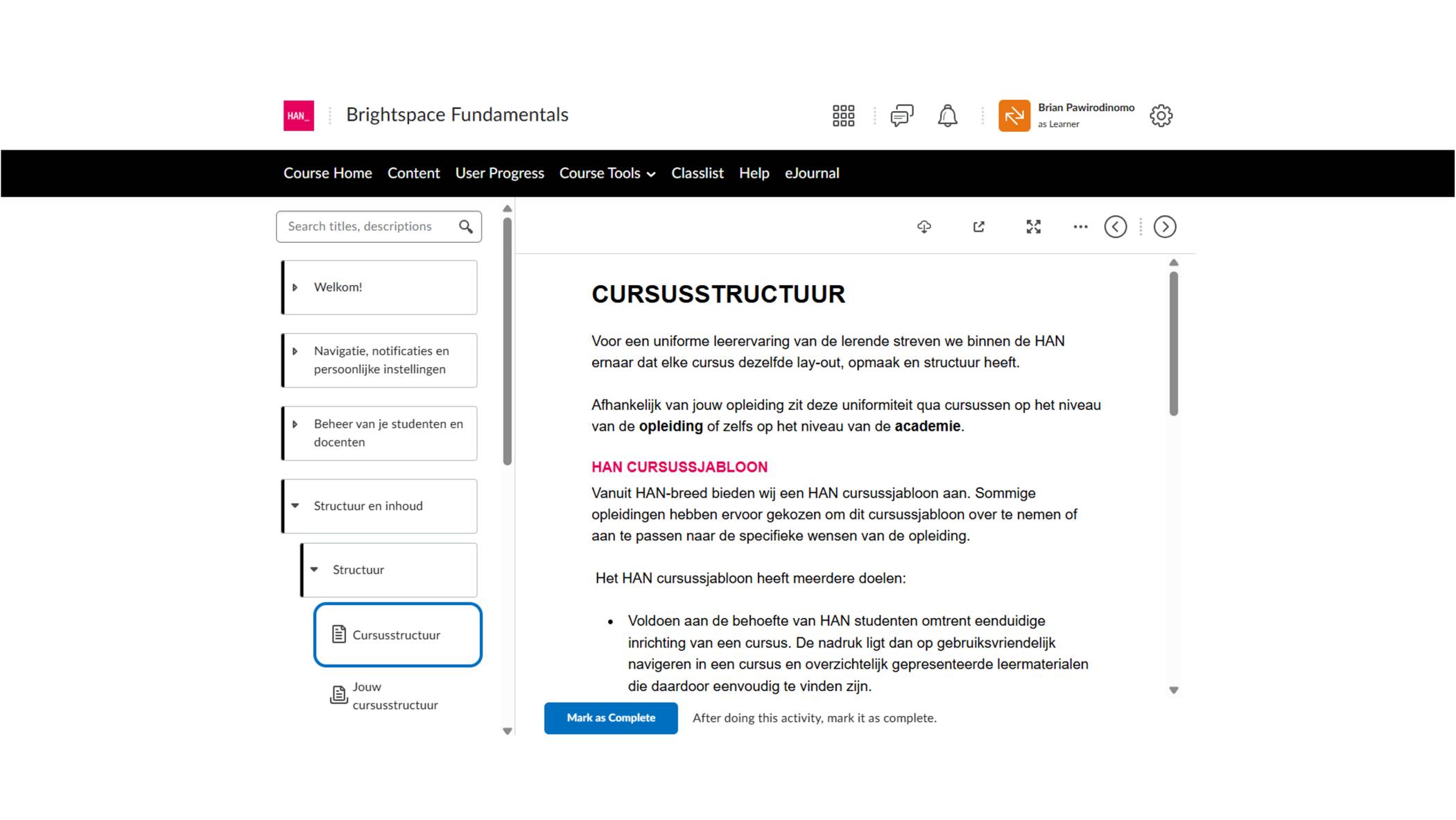This screenshot has height=820, width=1456.
Task: Open content in new window icon
Action: tap(979, 227)
